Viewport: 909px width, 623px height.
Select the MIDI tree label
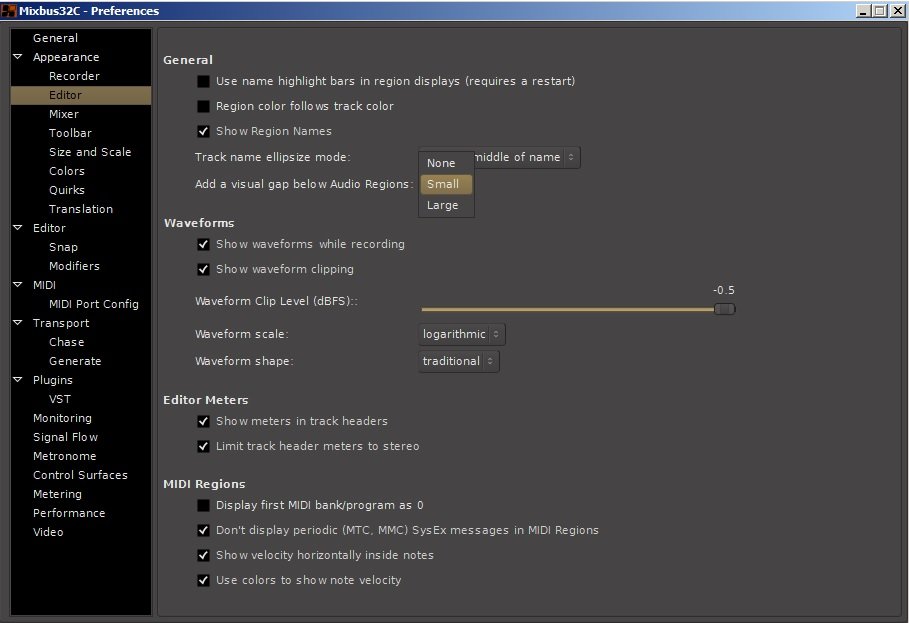44,285
